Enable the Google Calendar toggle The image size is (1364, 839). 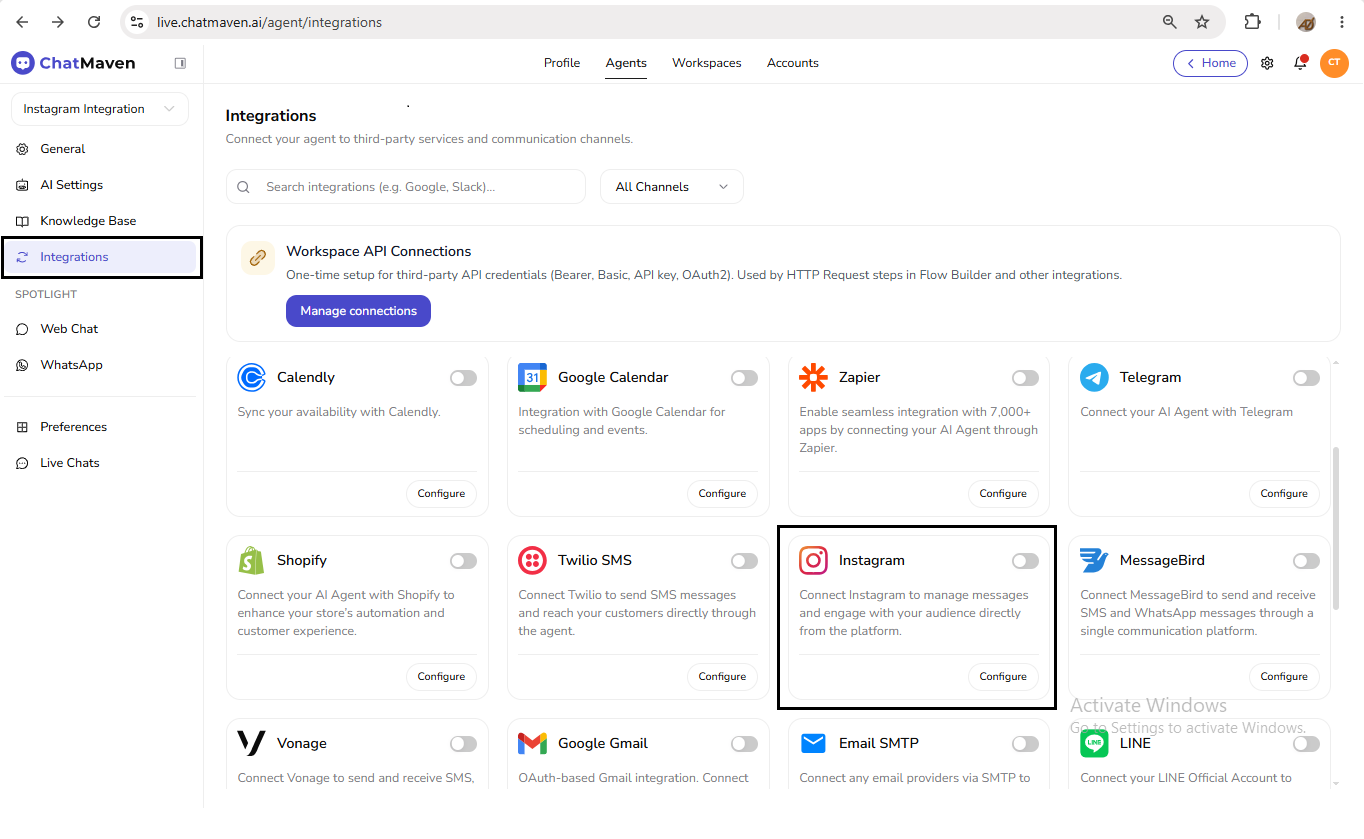point(744,378)
